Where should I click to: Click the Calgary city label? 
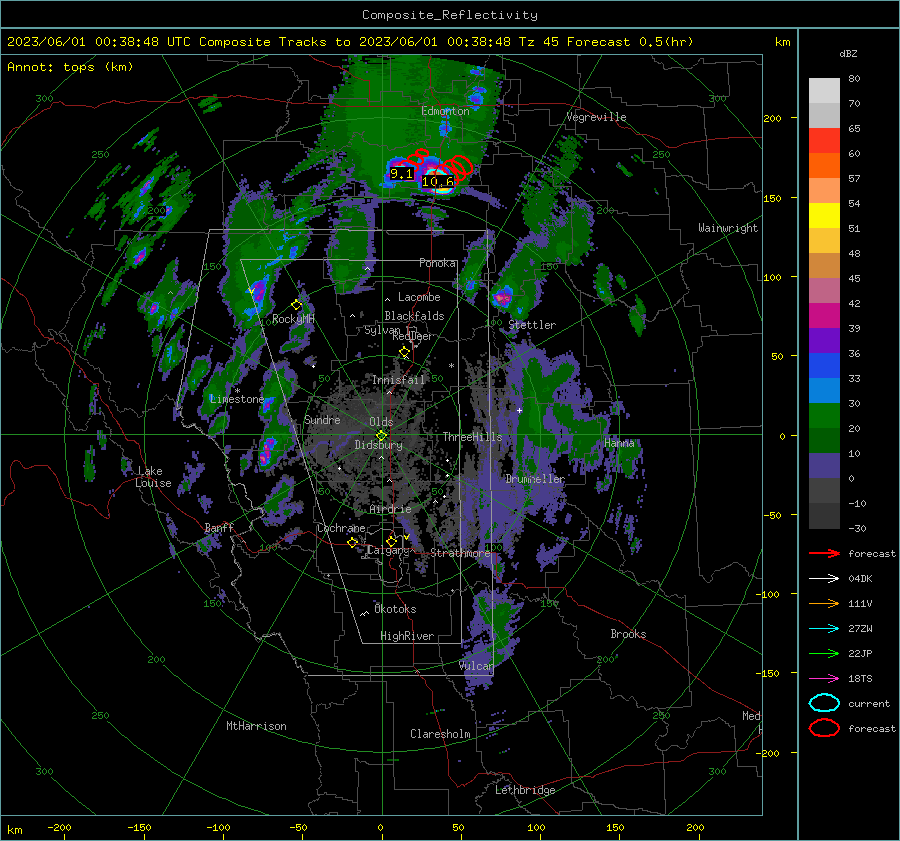tap(388, 551)
